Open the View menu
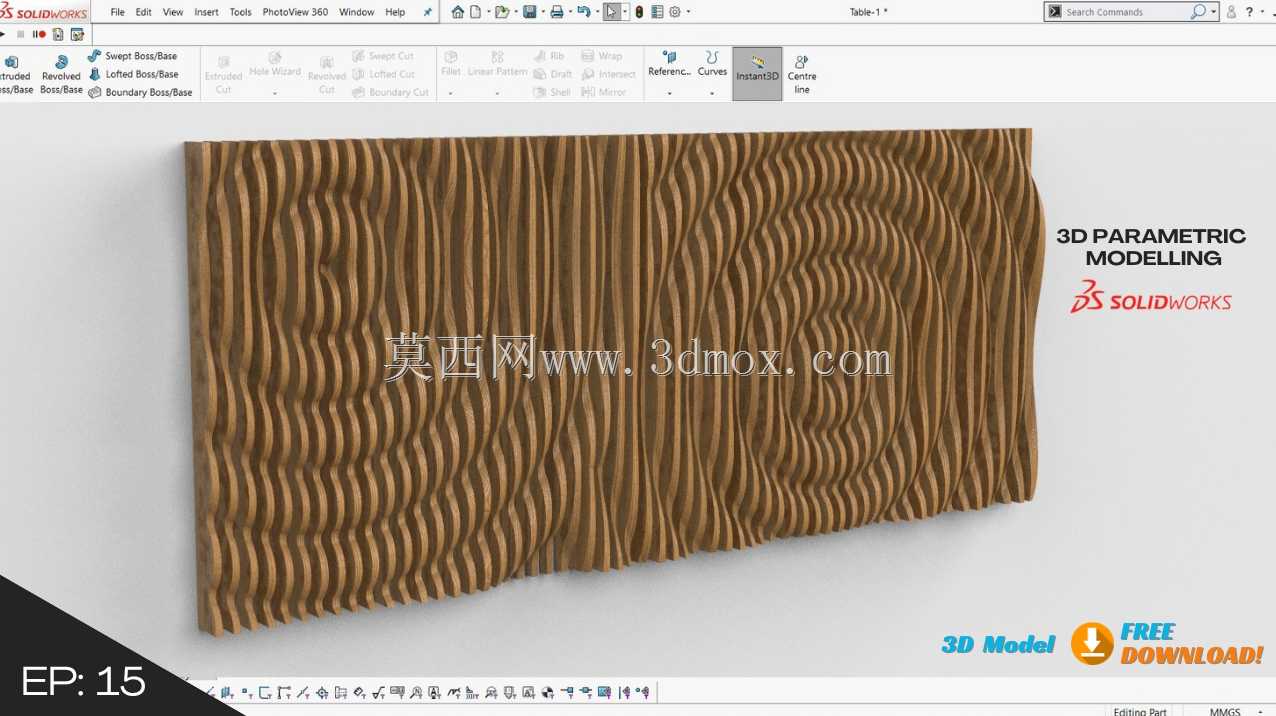The height and width of the screenshot is (716, 1276). click(173, 12)
